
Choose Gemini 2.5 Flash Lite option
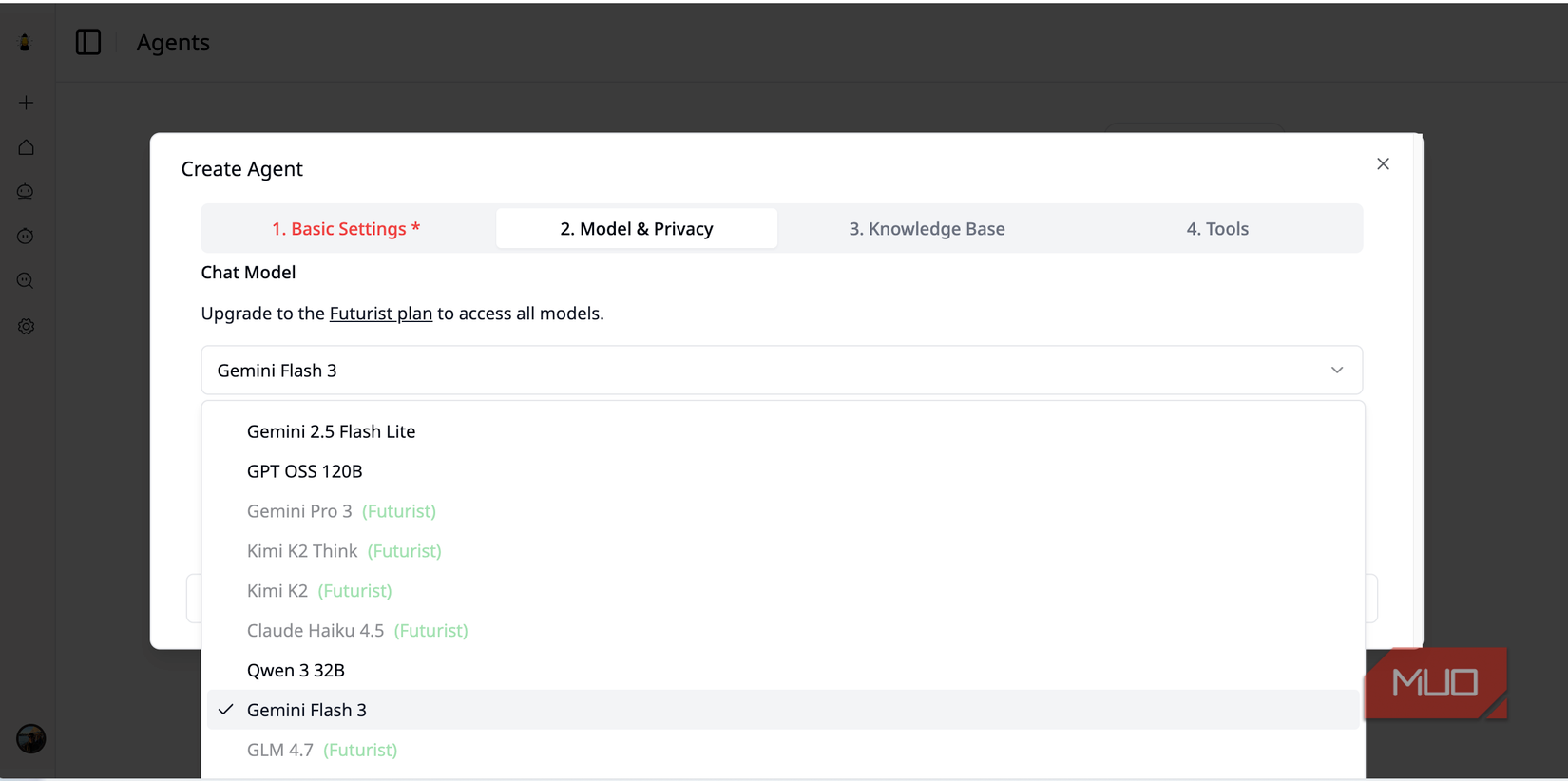pos(782,431)
